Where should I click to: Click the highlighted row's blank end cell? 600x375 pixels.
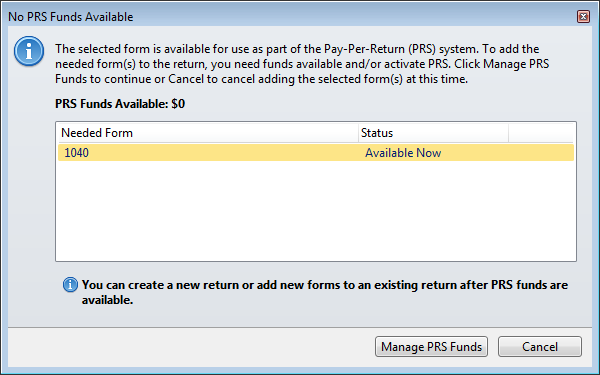[541, 153]
